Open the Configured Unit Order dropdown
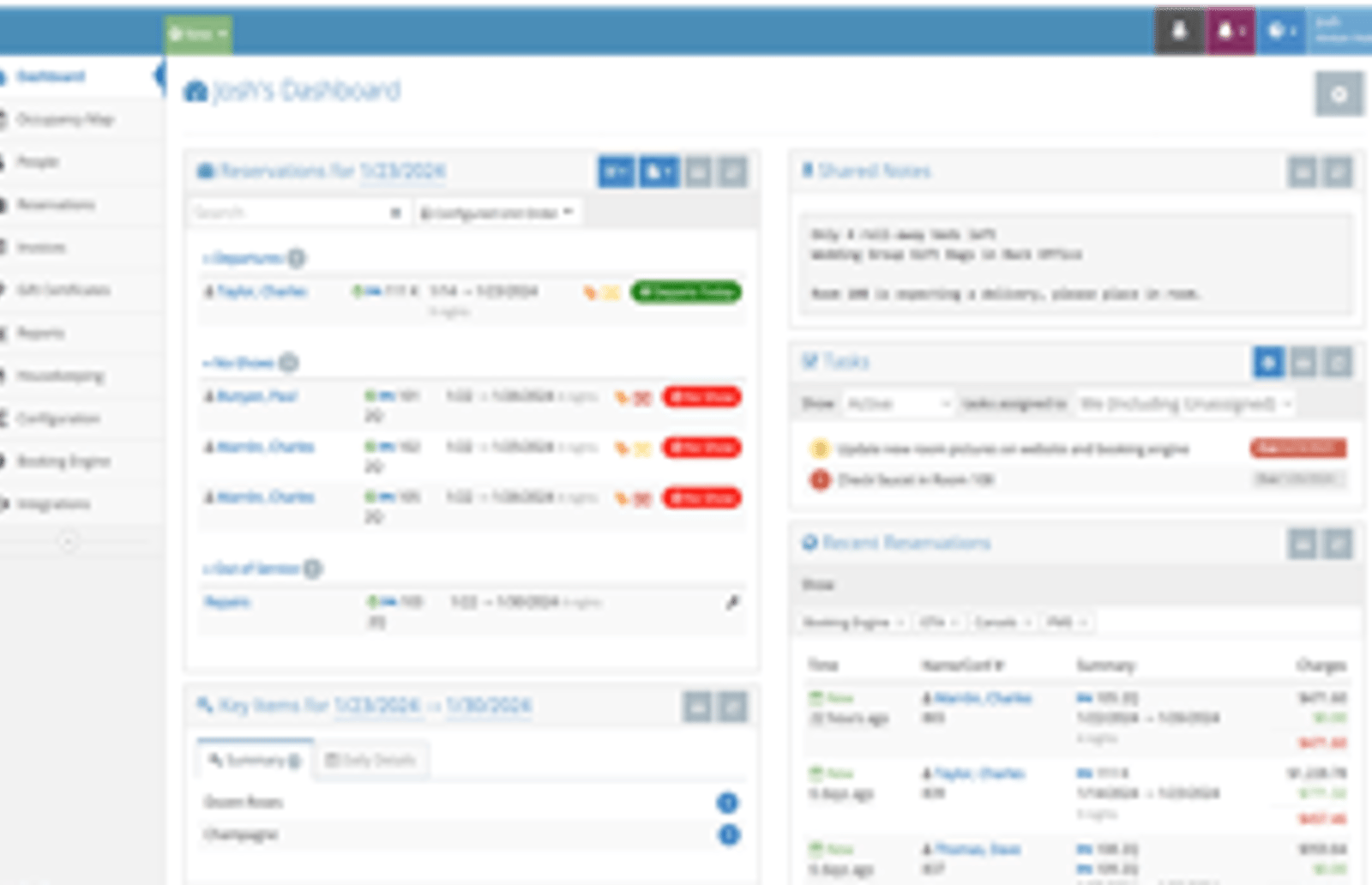 (496, 213)
